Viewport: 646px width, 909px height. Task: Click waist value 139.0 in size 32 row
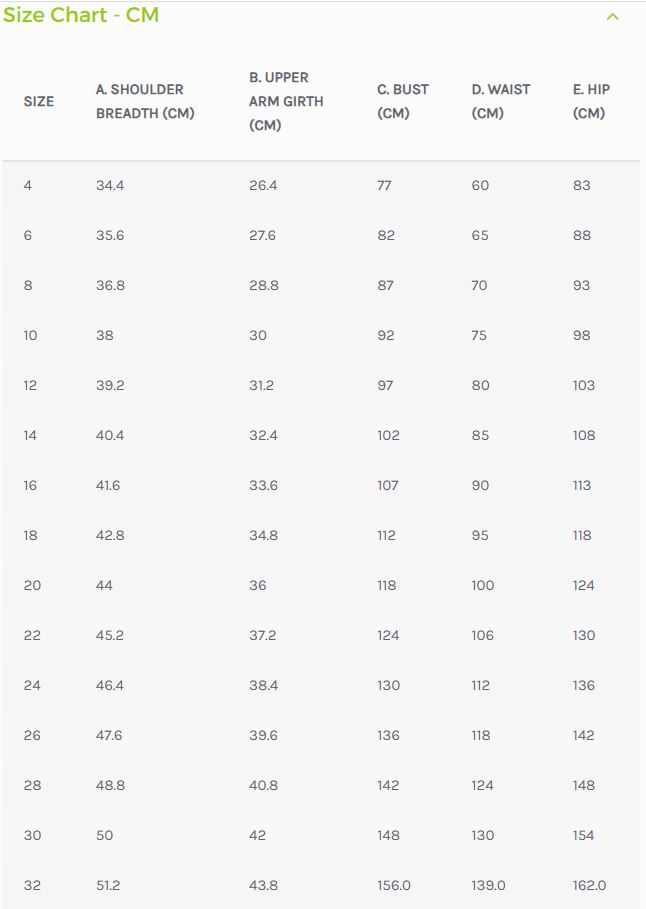pyautogui.click(x=488, y=885)
